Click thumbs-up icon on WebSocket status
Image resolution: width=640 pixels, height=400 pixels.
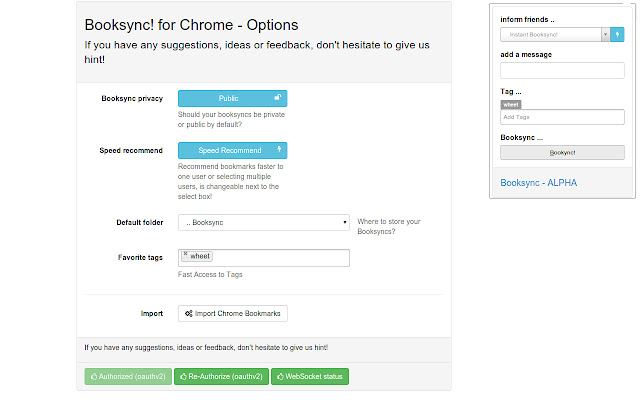(x=280, y=376)
